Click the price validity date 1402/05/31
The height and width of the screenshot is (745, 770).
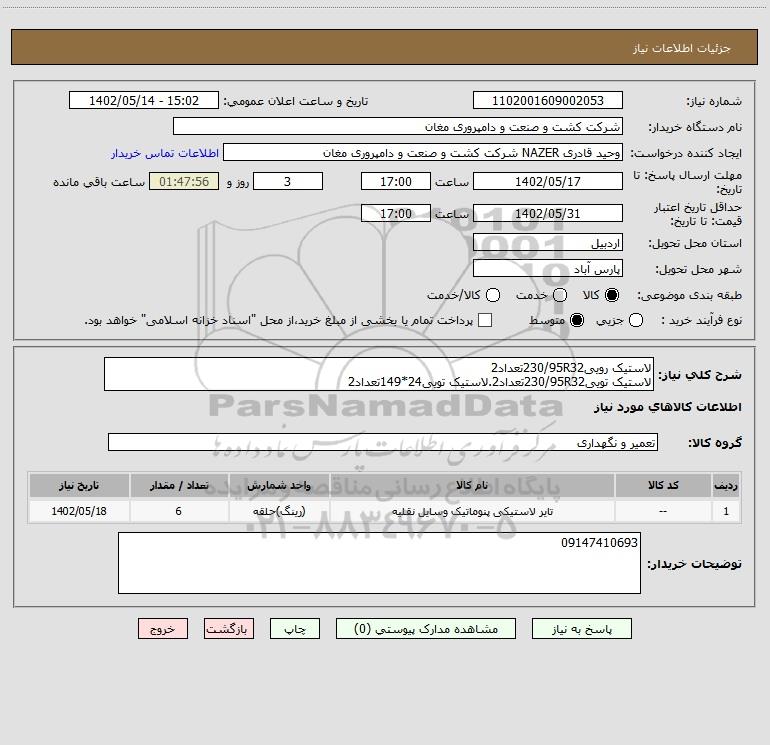(x=548, y=213)
